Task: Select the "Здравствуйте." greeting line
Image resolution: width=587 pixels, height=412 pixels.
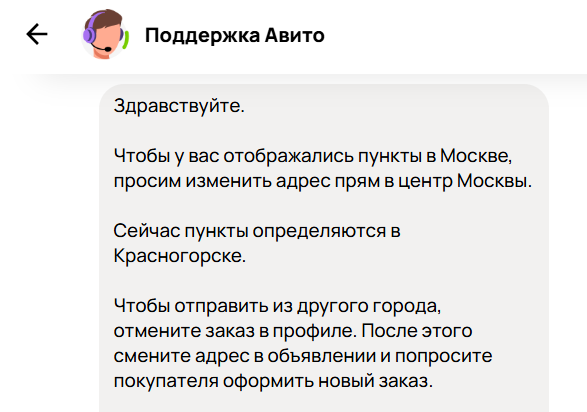Action: (179, 106)
